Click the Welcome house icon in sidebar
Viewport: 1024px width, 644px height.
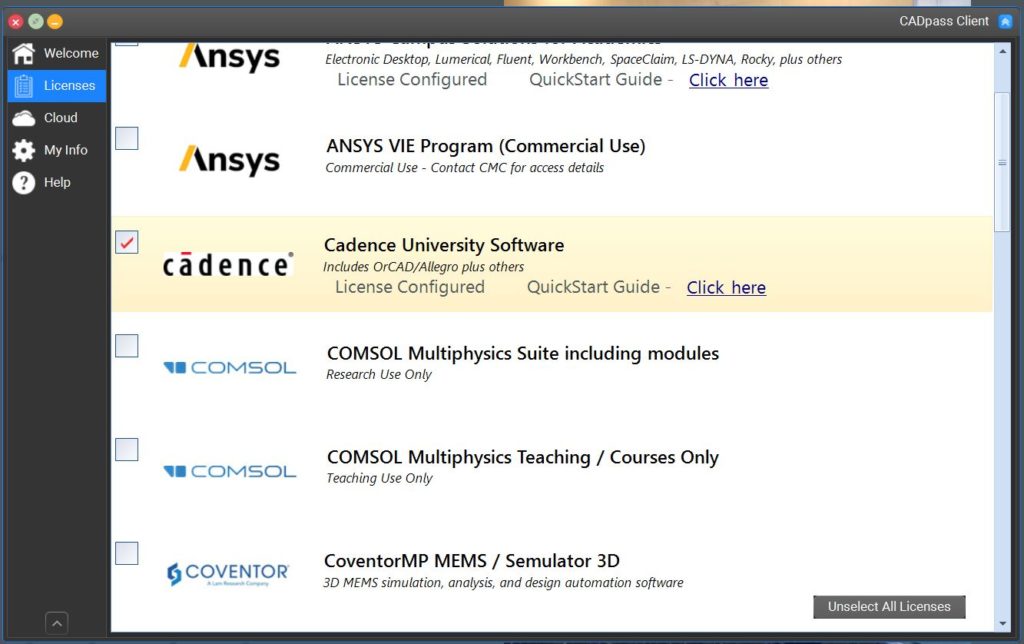(23, 54)
